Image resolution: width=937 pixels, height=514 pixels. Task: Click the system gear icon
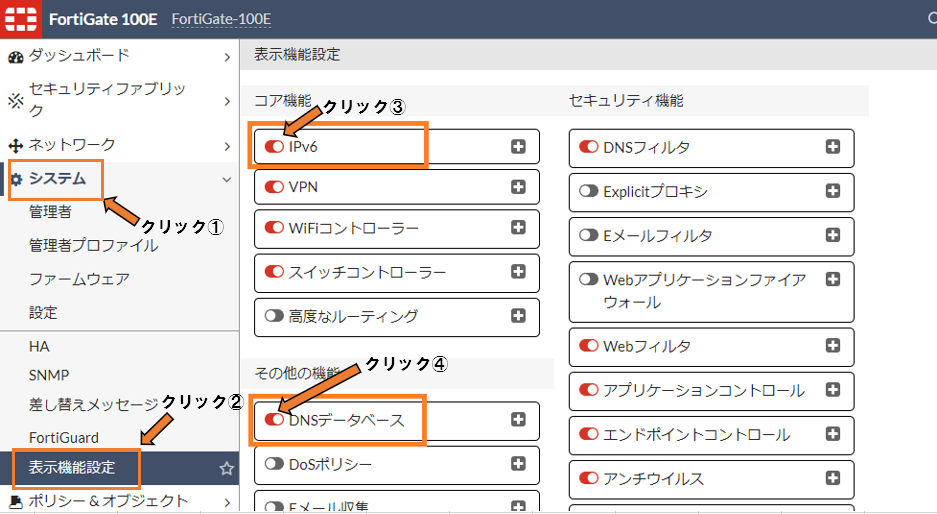(16, 179)
